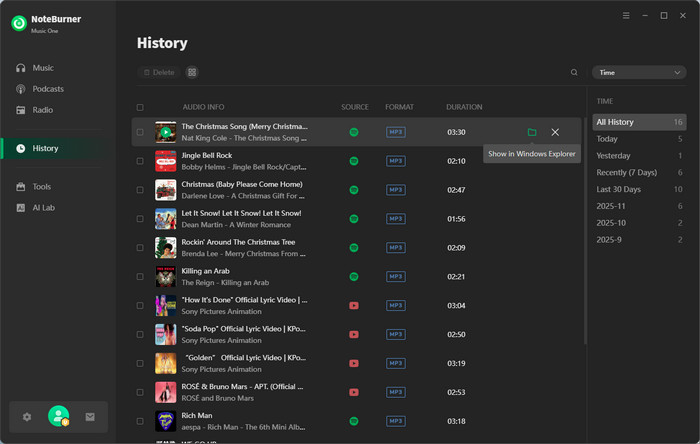The width and height of the screenshot is (700, 444).
Task: Click the SOURCE column header
Action: pos(355,107)
